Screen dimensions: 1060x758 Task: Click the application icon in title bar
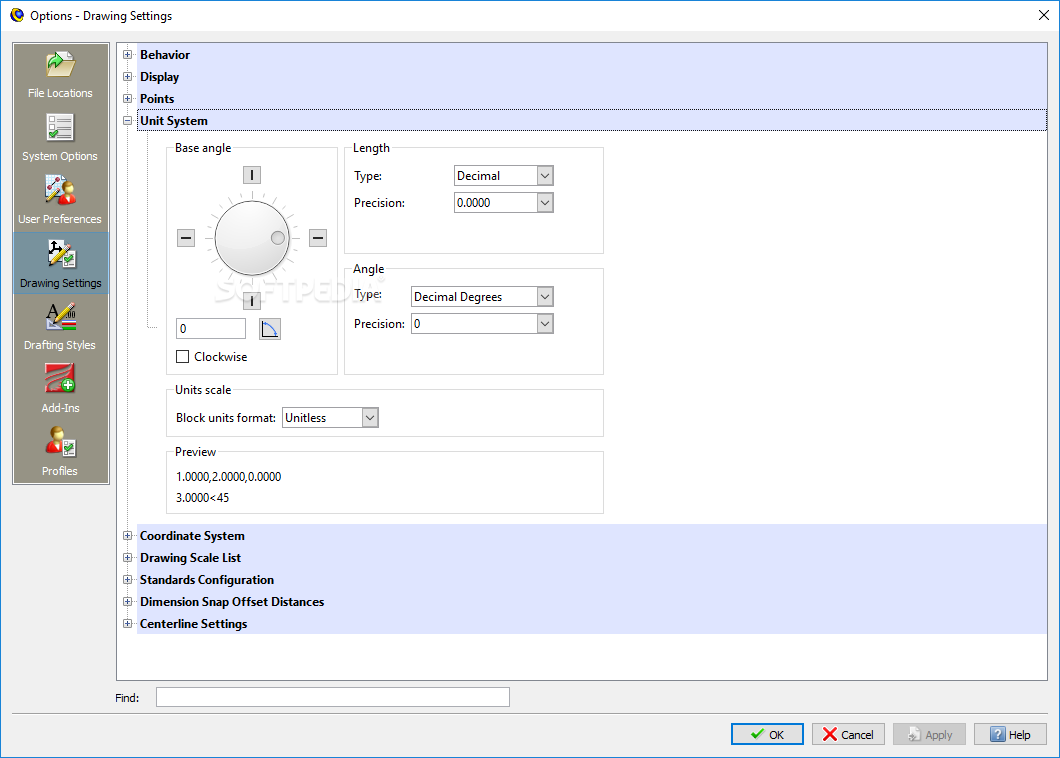(17, 16)
